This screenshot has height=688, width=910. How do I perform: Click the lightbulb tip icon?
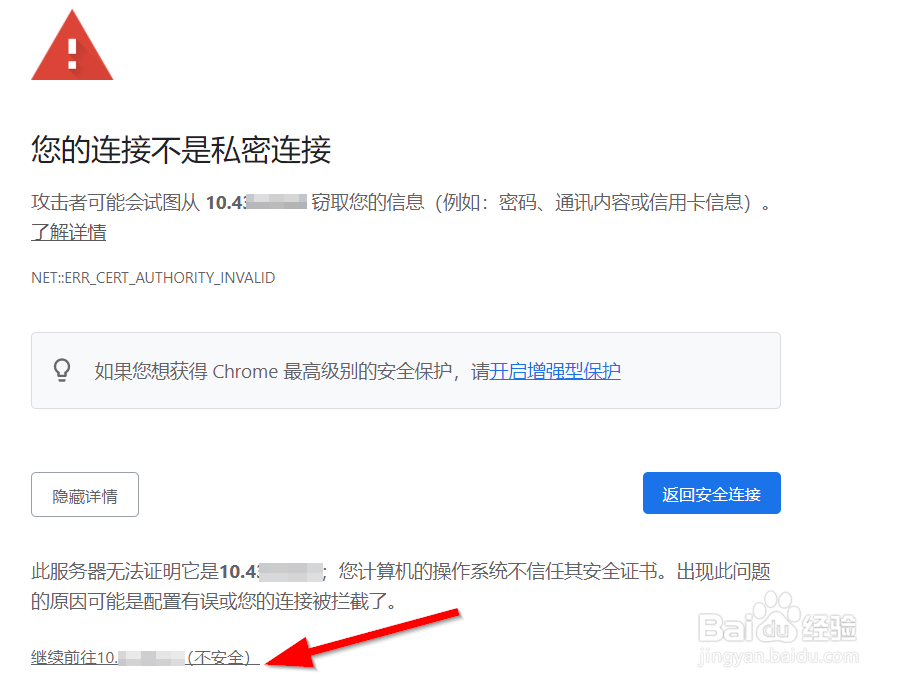pyautogui.click(x=62, y=370)
